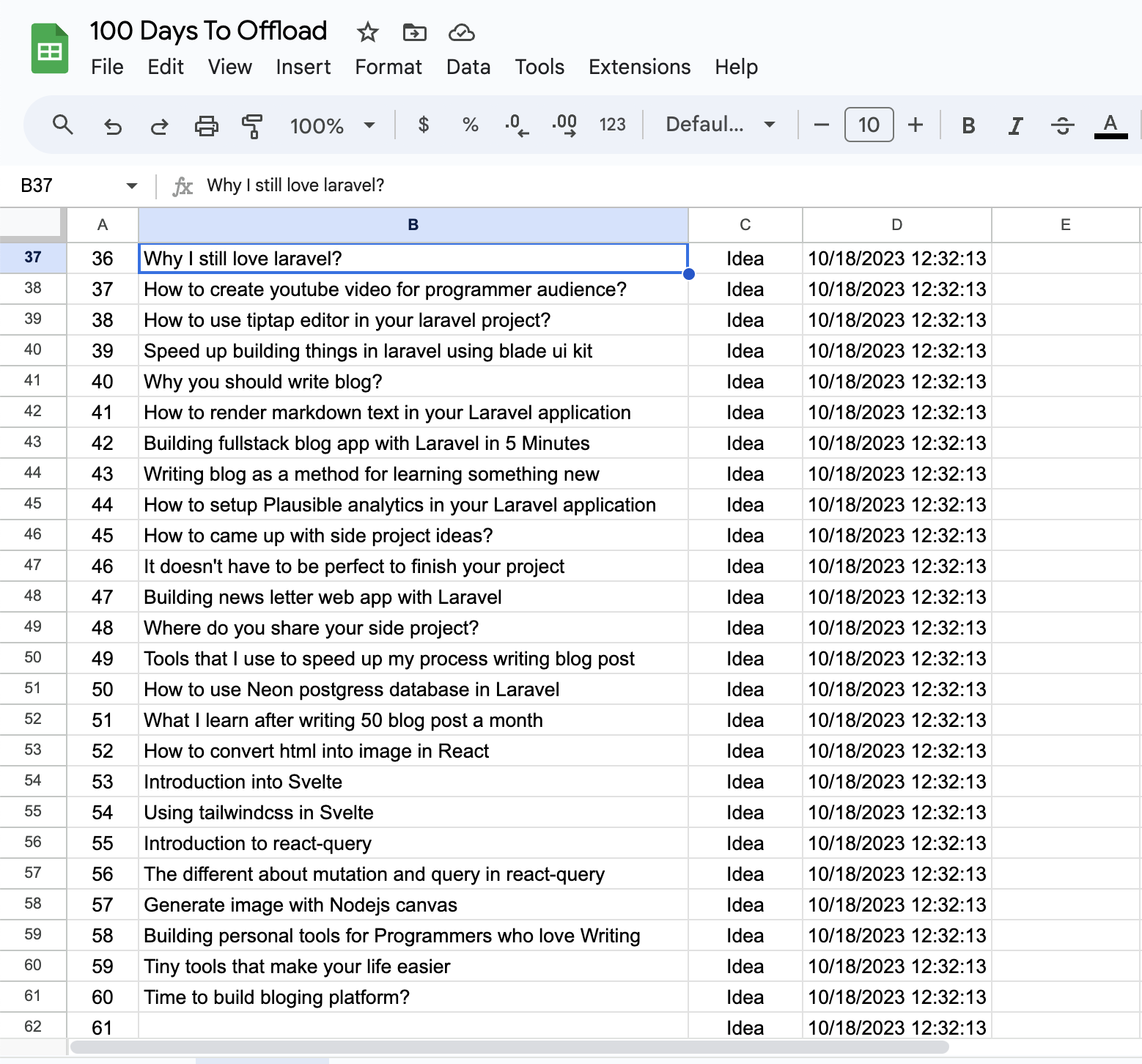Select cell "Tiny tools that make your life easier"

[413, 967]
